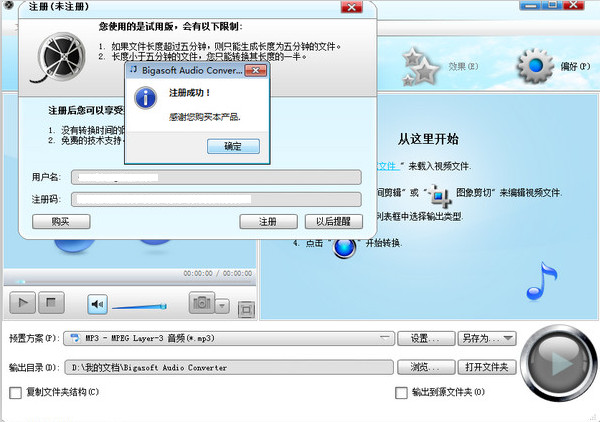The image size is (600, 422).
Task: Click the blue music note icon
Action: (x=541, y=281)
